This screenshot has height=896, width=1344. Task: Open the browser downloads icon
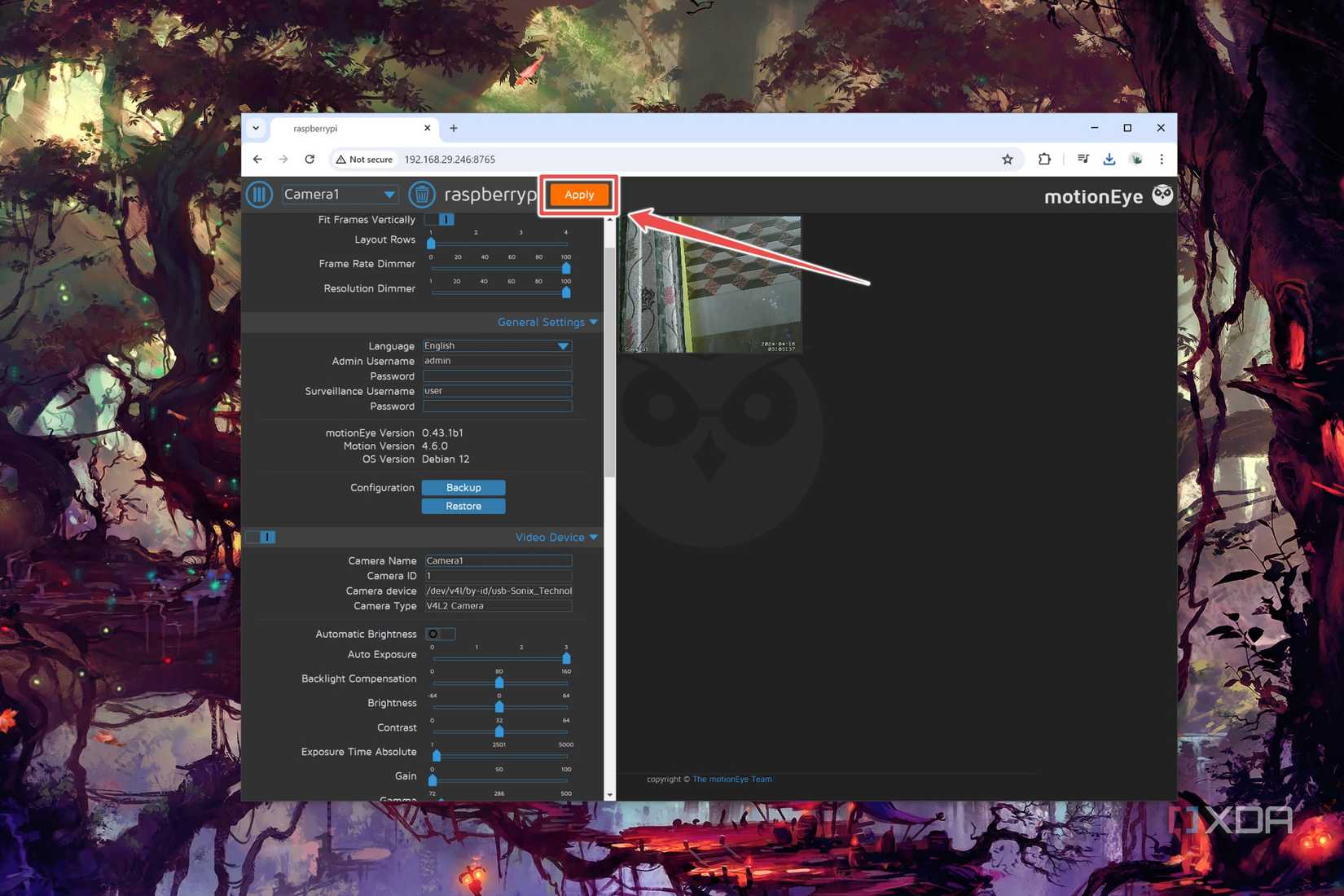click(x=1109, y=160)
